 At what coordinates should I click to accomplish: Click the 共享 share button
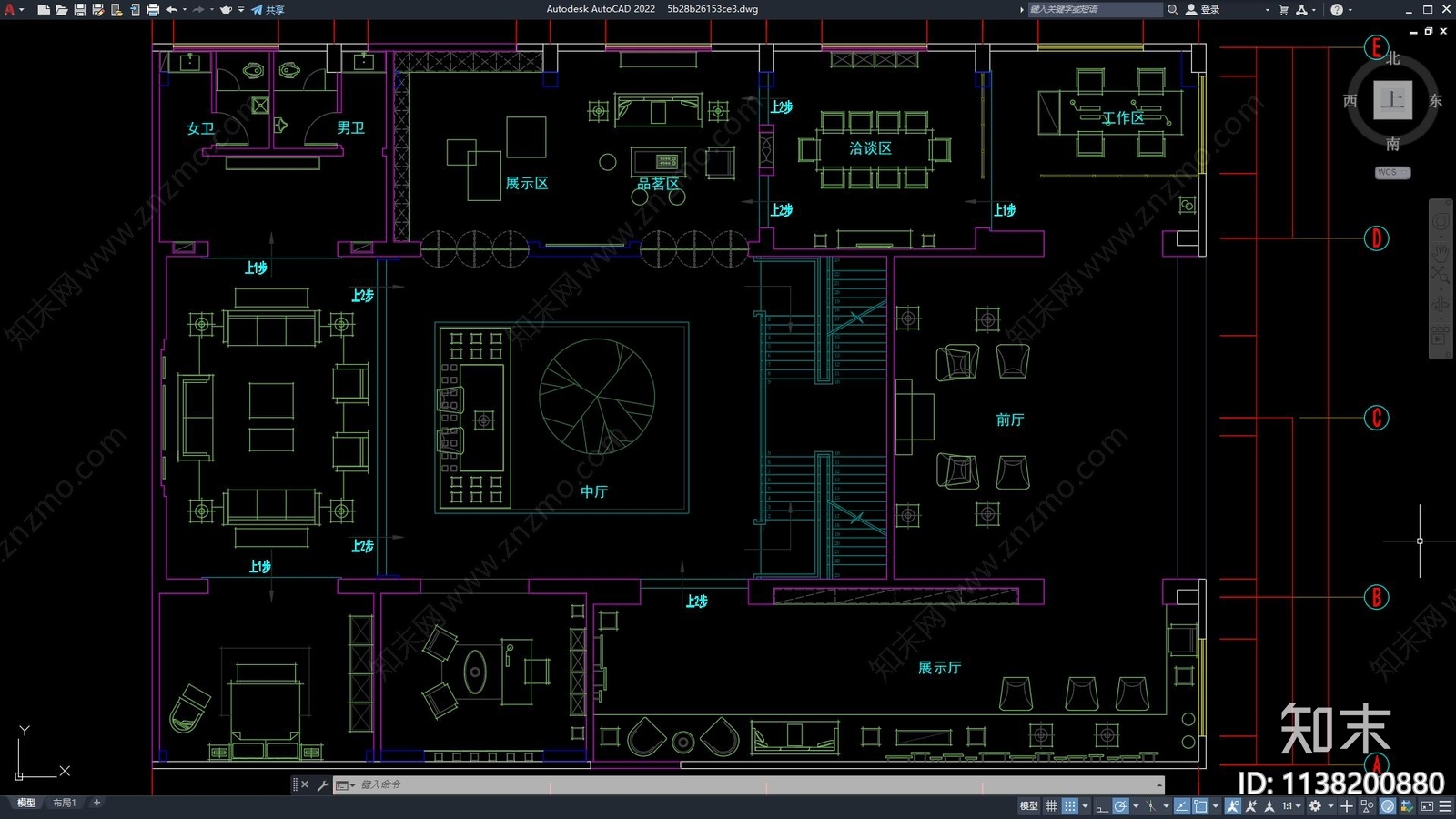point(268,10)
